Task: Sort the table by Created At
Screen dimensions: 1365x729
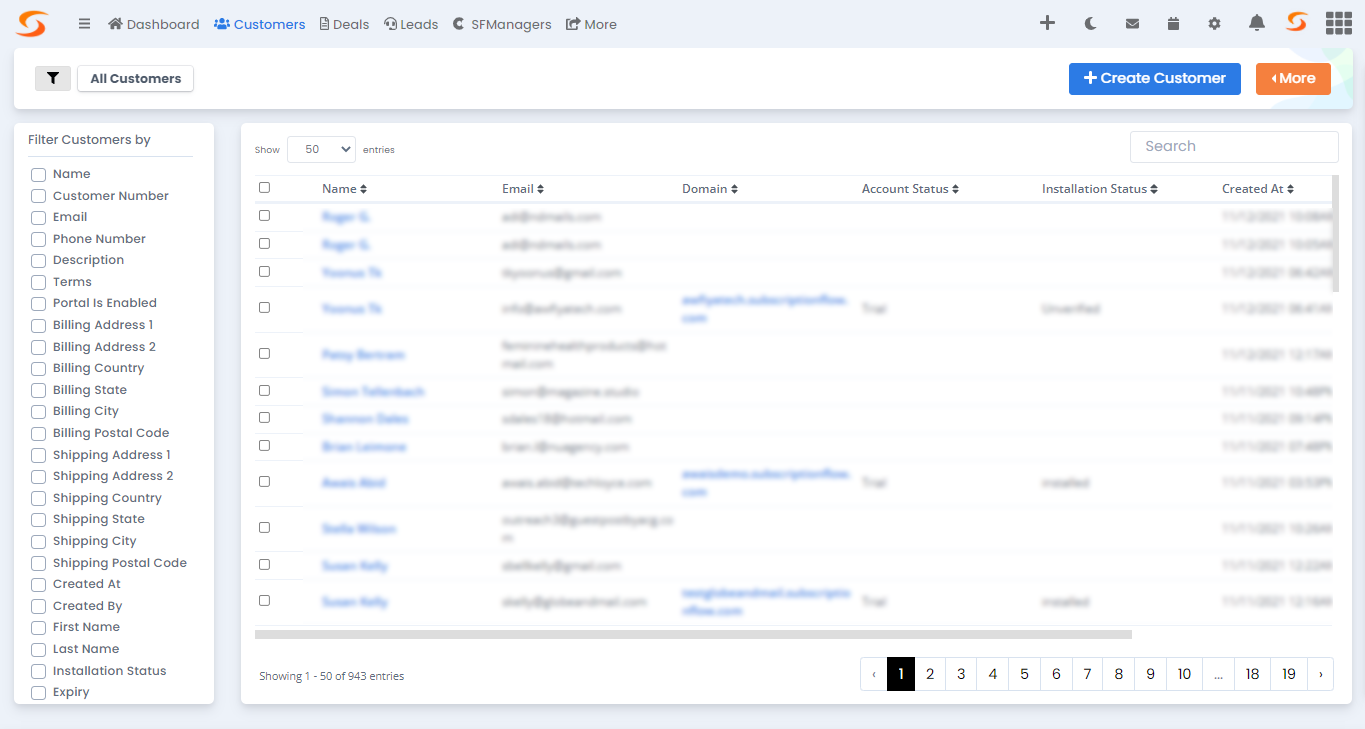Action: tap(1257, 187)
